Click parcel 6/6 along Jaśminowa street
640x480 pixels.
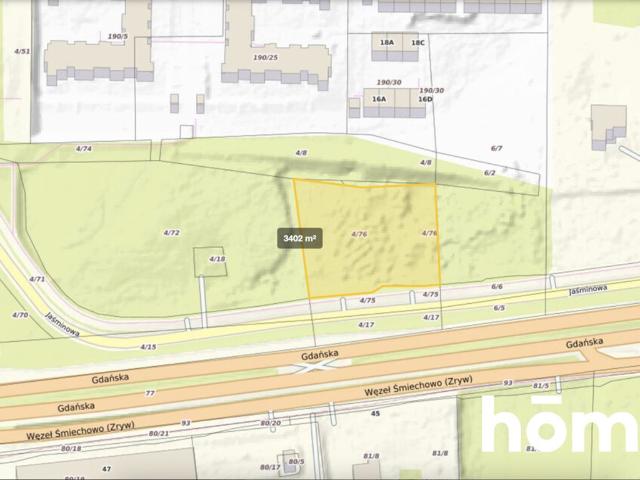497,286
